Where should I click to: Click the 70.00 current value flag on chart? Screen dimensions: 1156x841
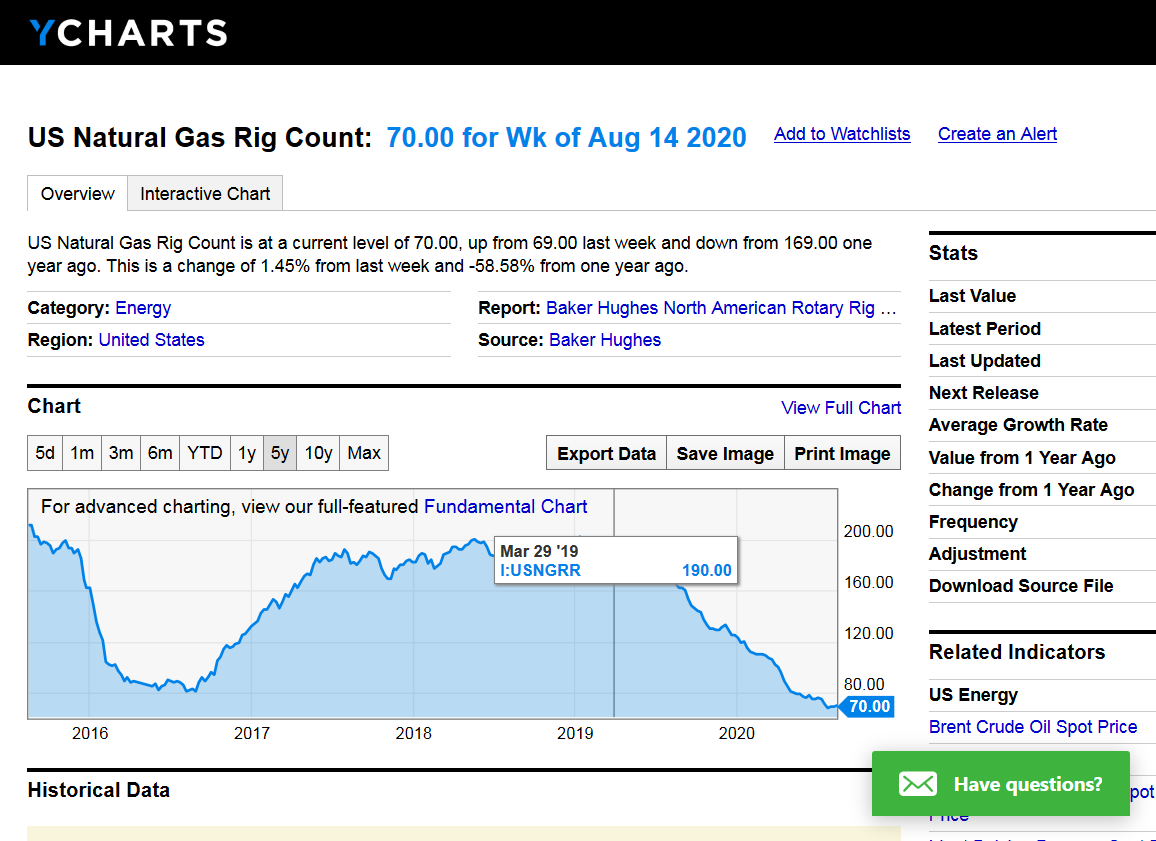click(x=867, y=706)
